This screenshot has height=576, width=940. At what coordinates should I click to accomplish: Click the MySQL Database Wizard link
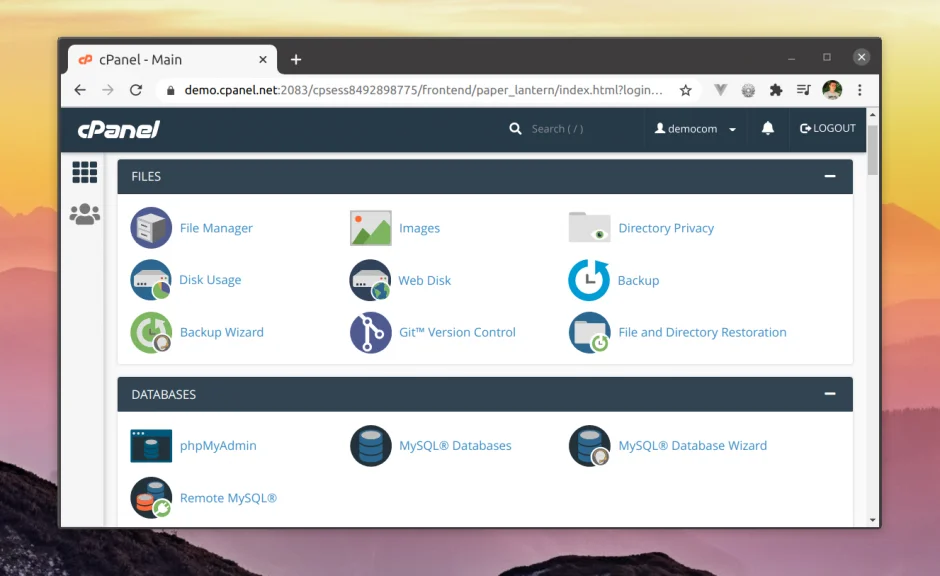coord(692,445)
